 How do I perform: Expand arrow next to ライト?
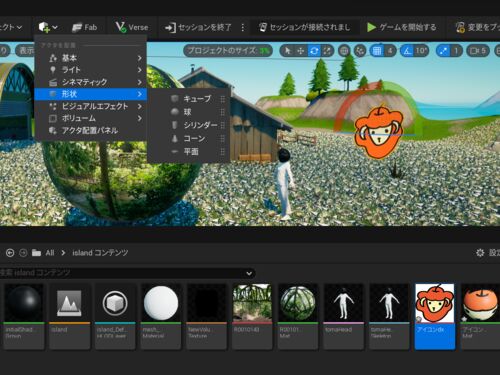tap(140, 70)
